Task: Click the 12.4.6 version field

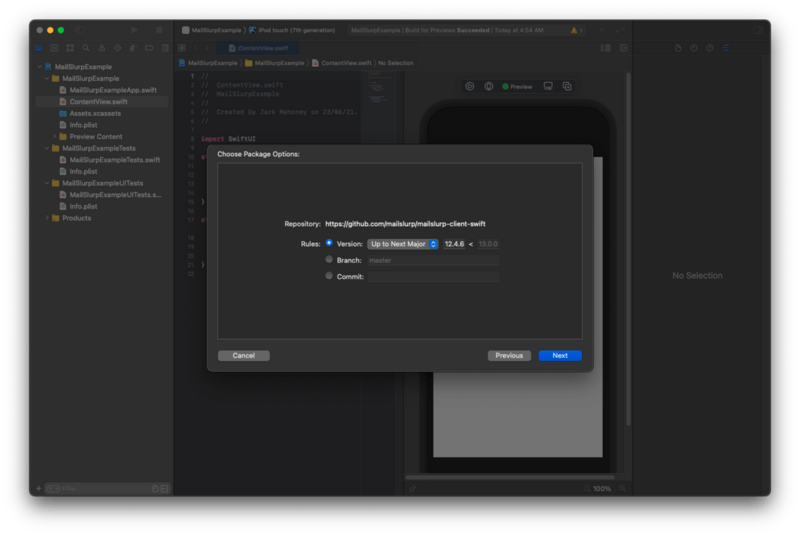Action: point(454,244)
